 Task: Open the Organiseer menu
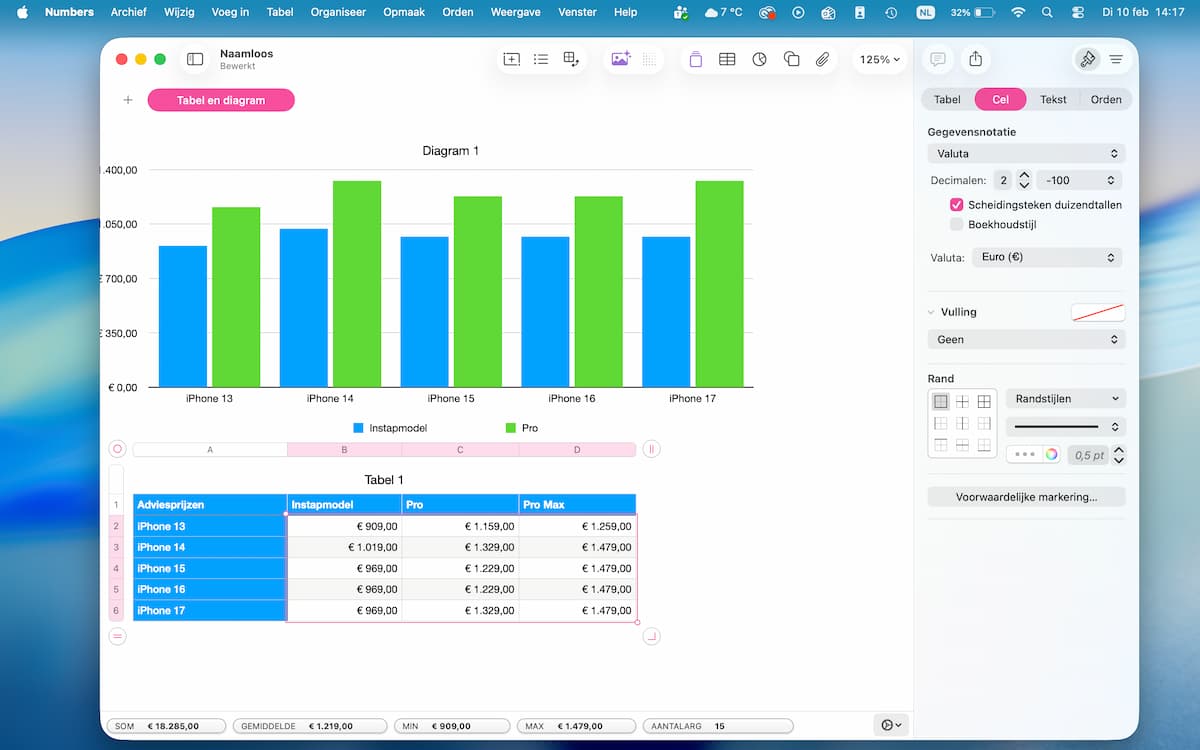point(340,12)
